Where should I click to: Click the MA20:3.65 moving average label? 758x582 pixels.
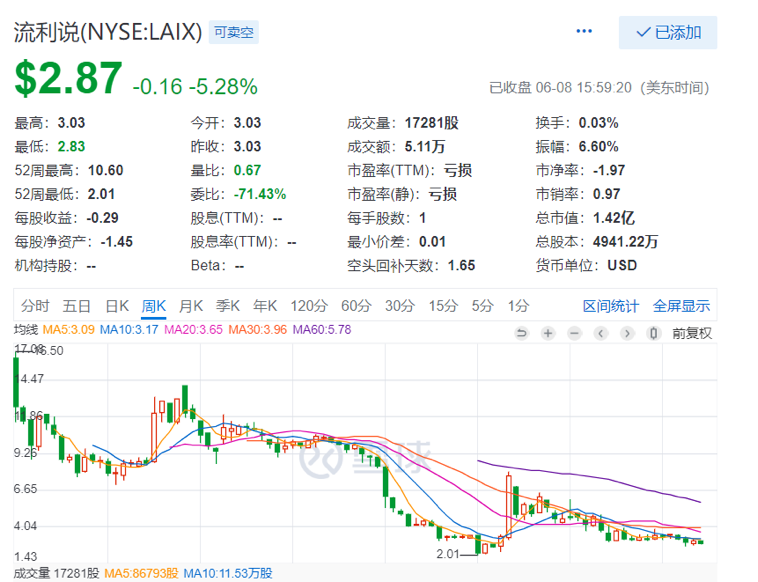193,330
